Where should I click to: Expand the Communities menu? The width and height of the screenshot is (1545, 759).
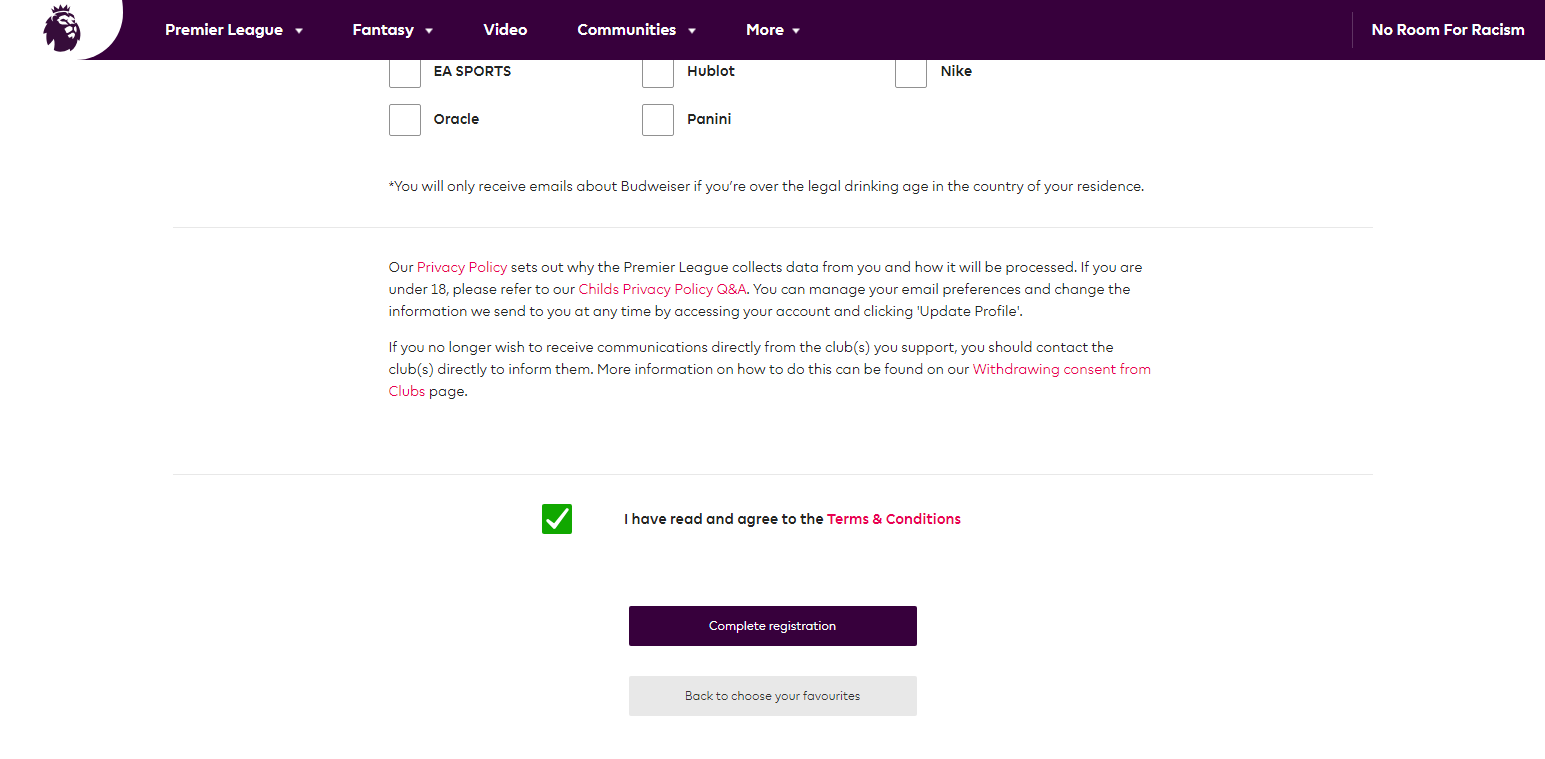pos(637,30)
